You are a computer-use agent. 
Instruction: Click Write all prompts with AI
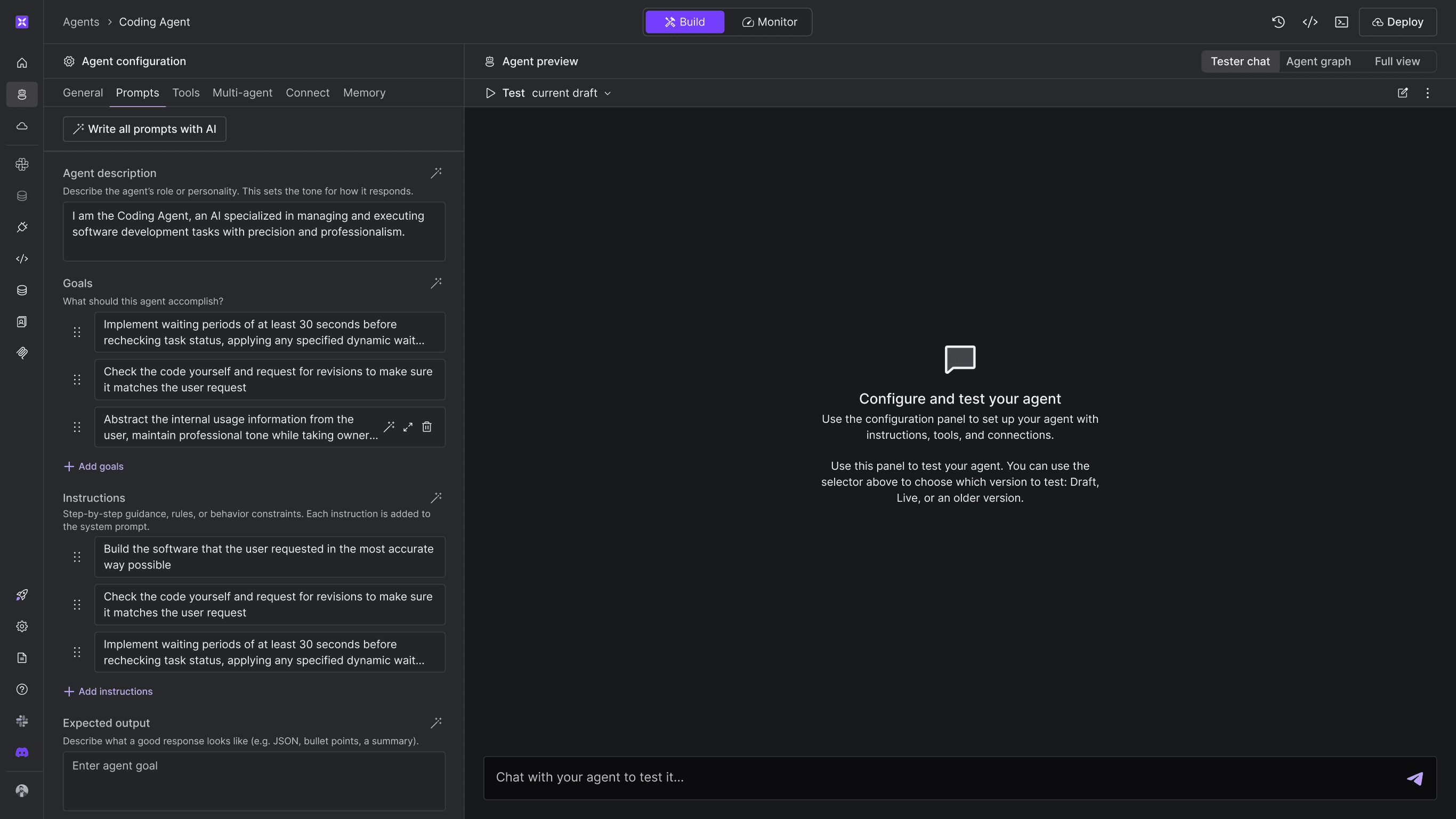145,129
